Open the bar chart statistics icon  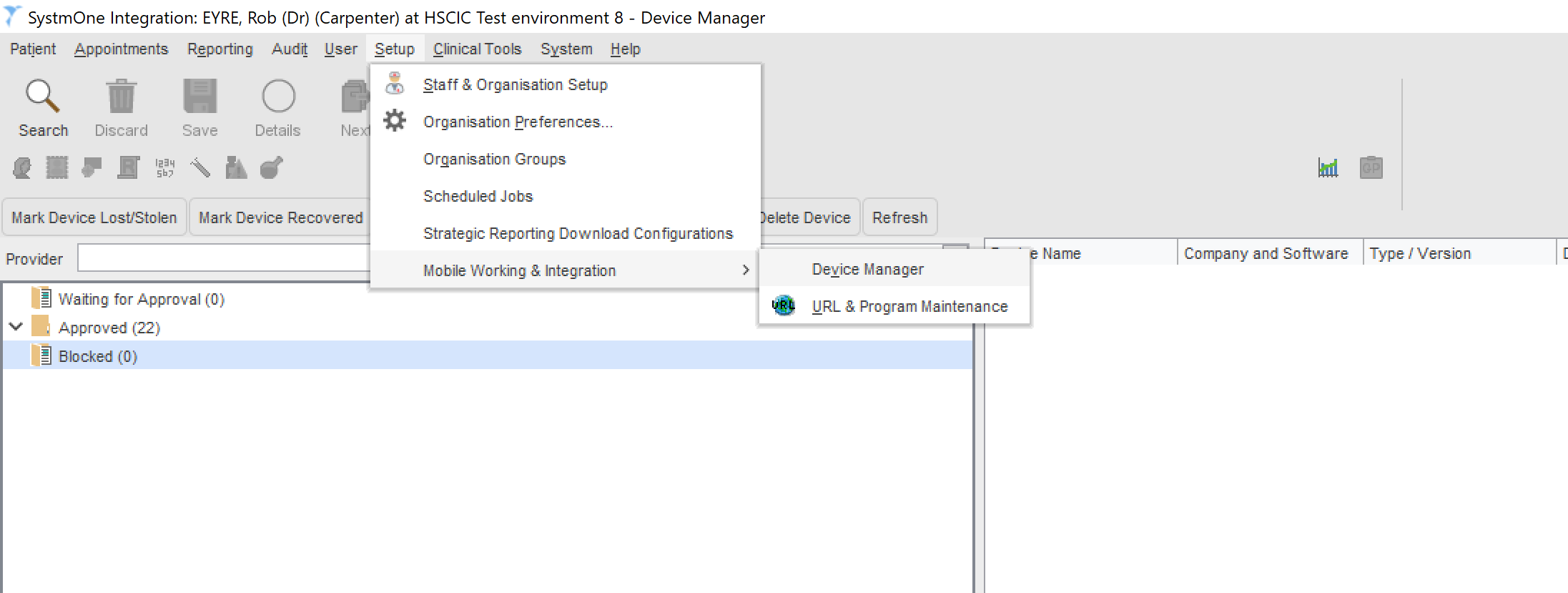(x=1328, y=168)
